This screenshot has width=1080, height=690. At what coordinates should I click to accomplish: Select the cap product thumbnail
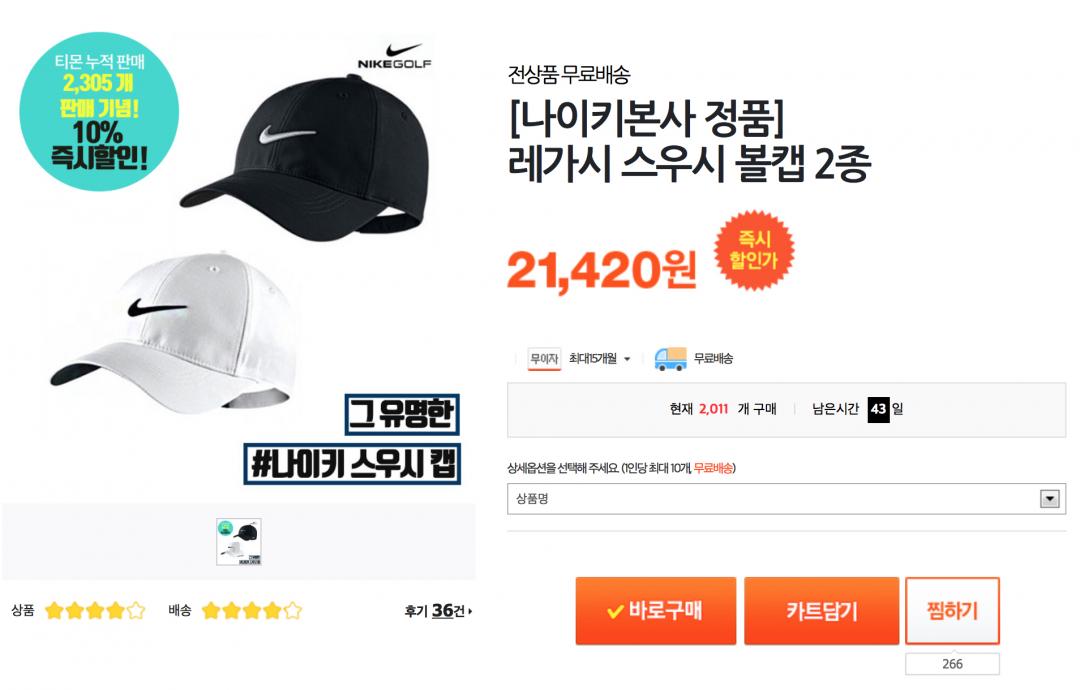(x=239, y=542)
